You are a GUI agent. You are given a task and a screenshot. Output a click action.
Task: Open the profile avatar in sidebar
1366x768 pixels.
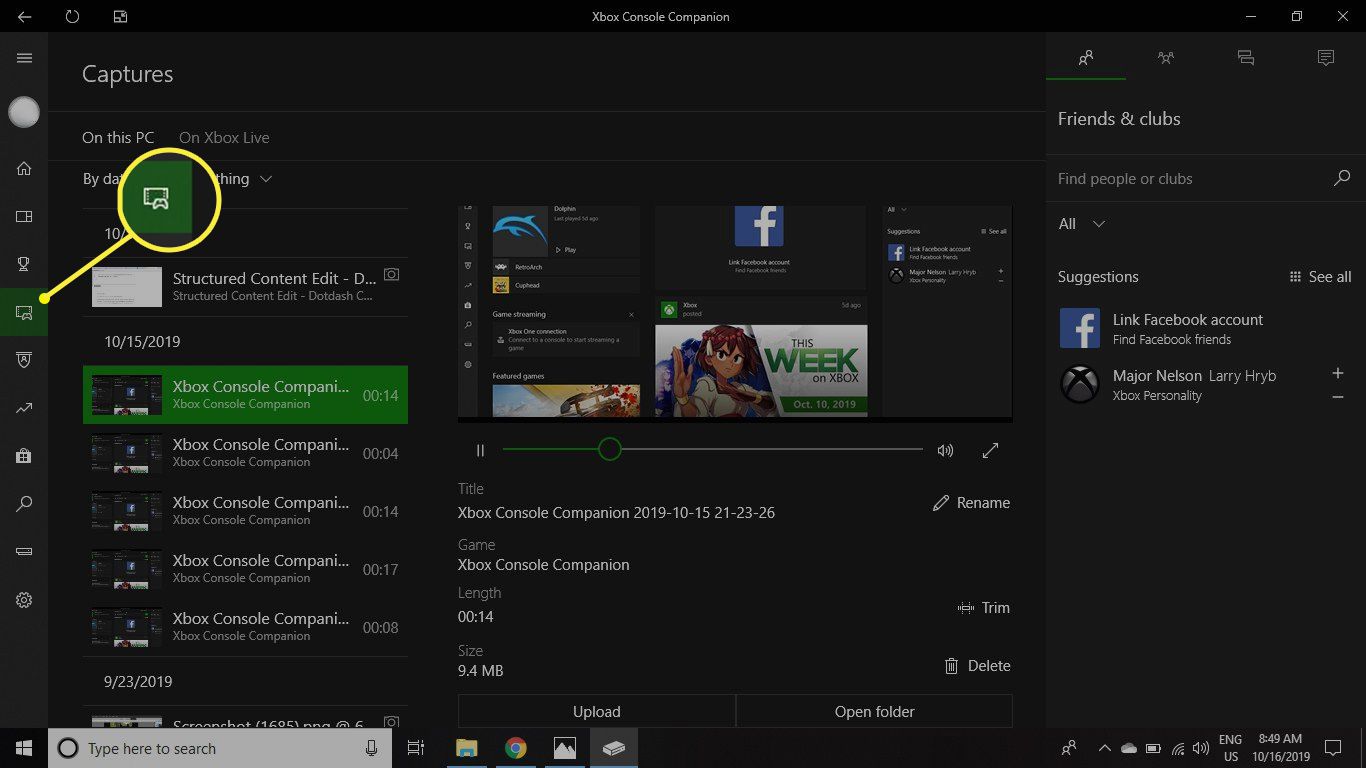click(x=24, y=112)
